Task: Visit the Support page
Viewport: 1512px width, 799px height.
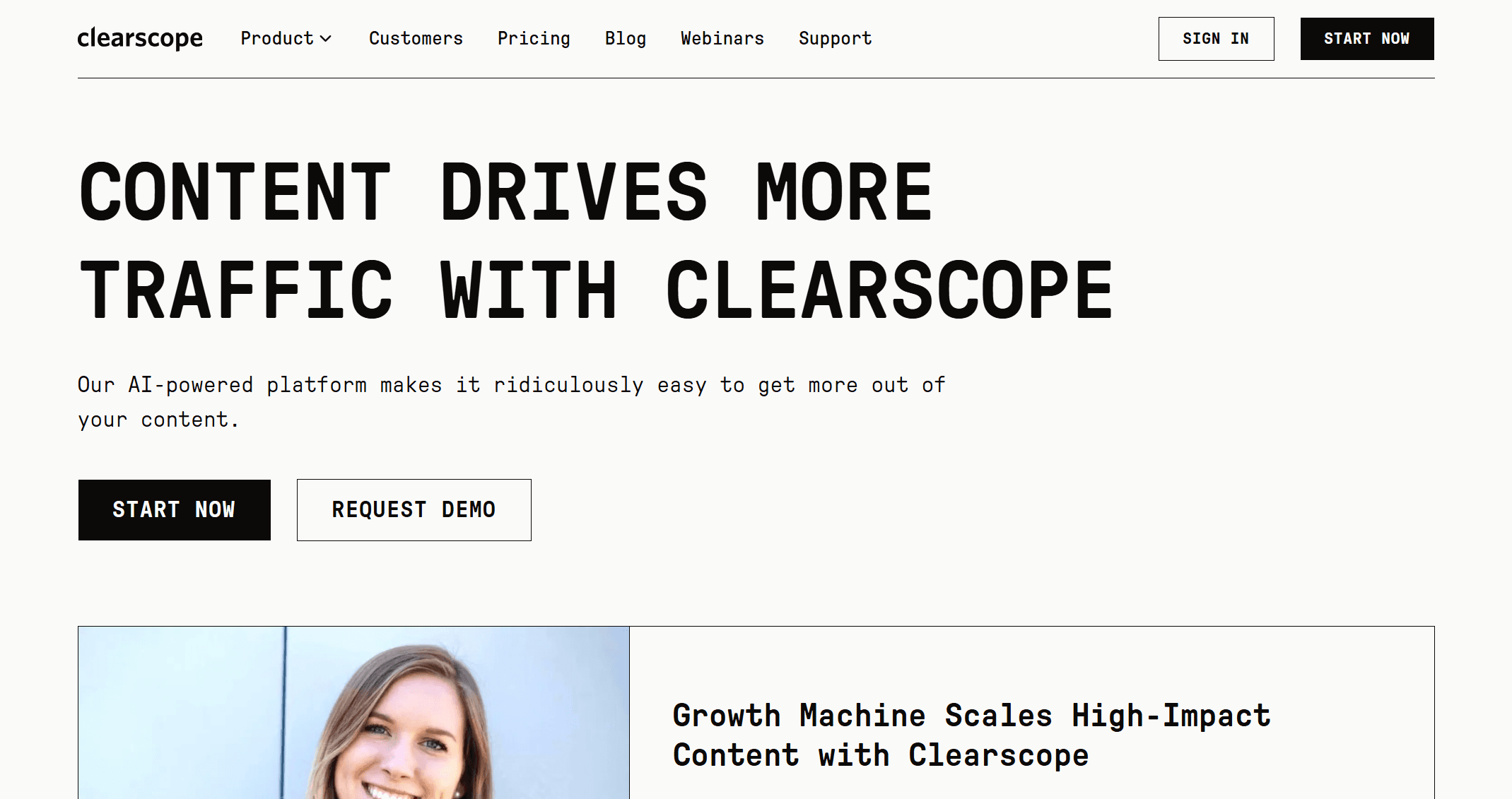Action: tap(835, 39)
